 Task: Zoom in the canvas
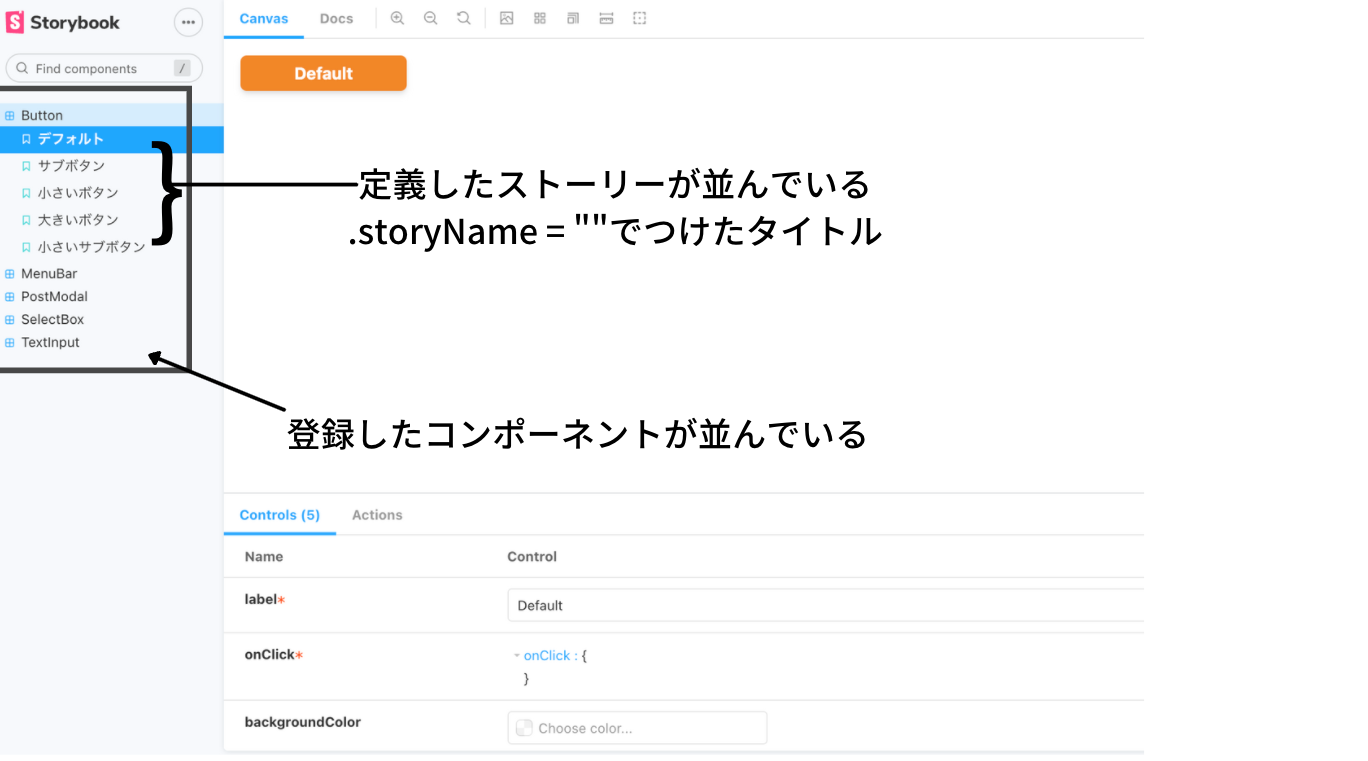click(x=397, y=18)
